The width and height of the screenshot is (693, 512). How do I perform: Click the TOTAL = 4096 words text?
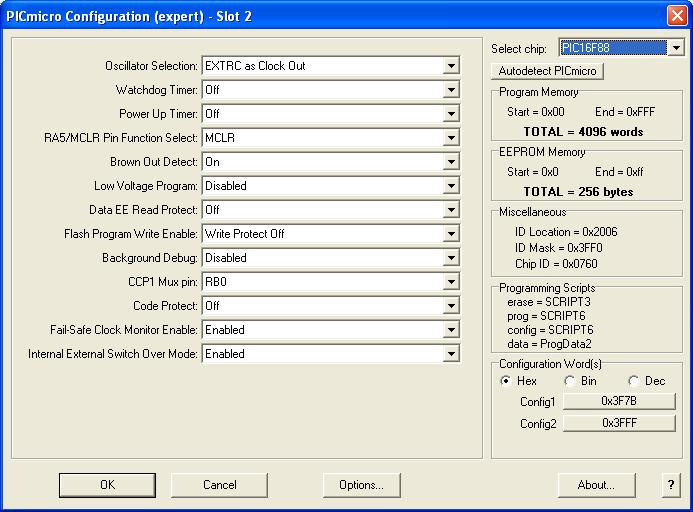click(583, 132)
